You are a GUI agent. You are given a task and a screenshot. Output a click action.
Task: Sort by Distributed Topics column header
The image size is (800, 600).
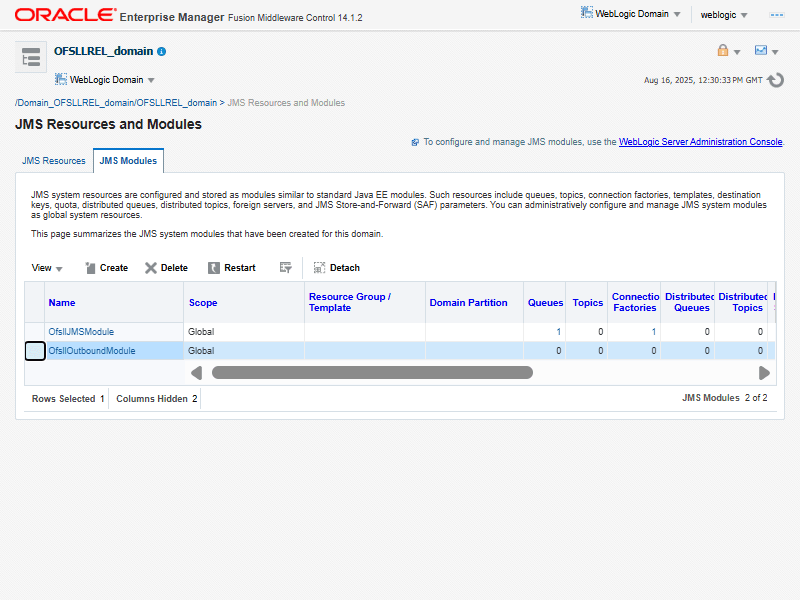742,302
